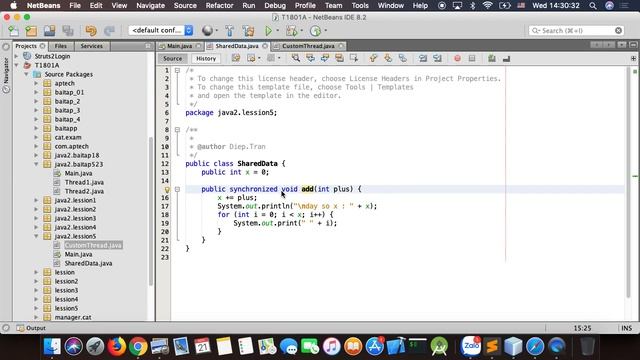Switch to the Services panel tab

click(91, 46)
